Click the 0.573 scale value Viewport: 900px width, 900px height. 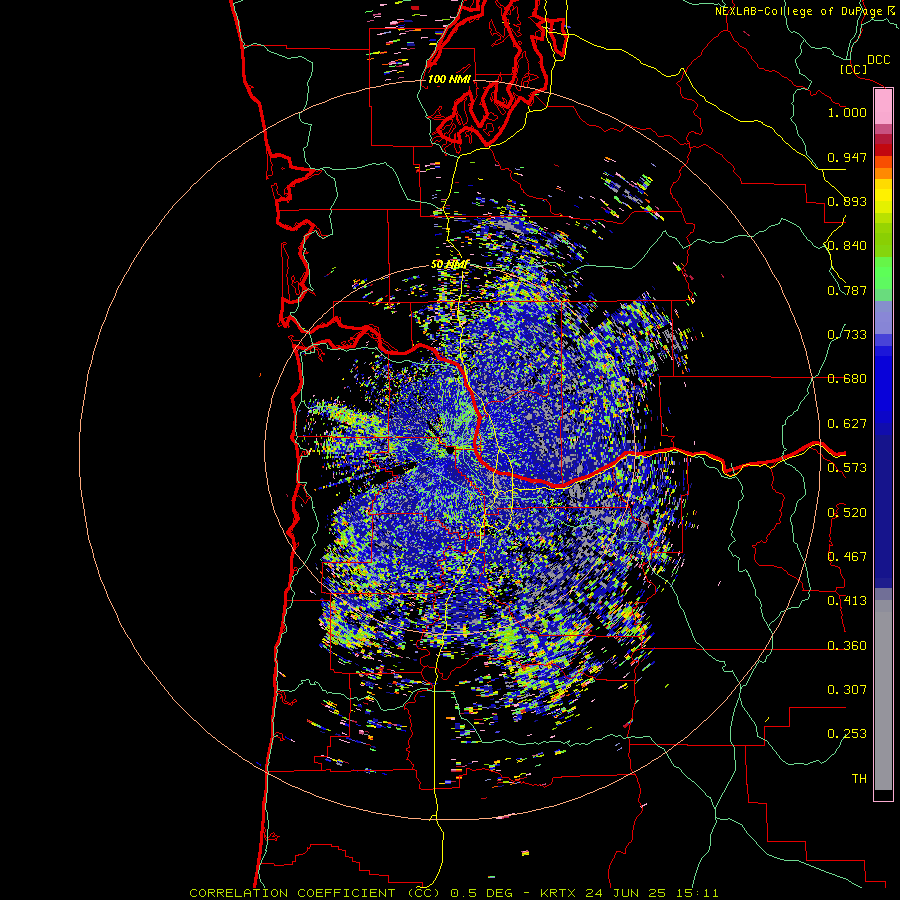pos(847,468)
